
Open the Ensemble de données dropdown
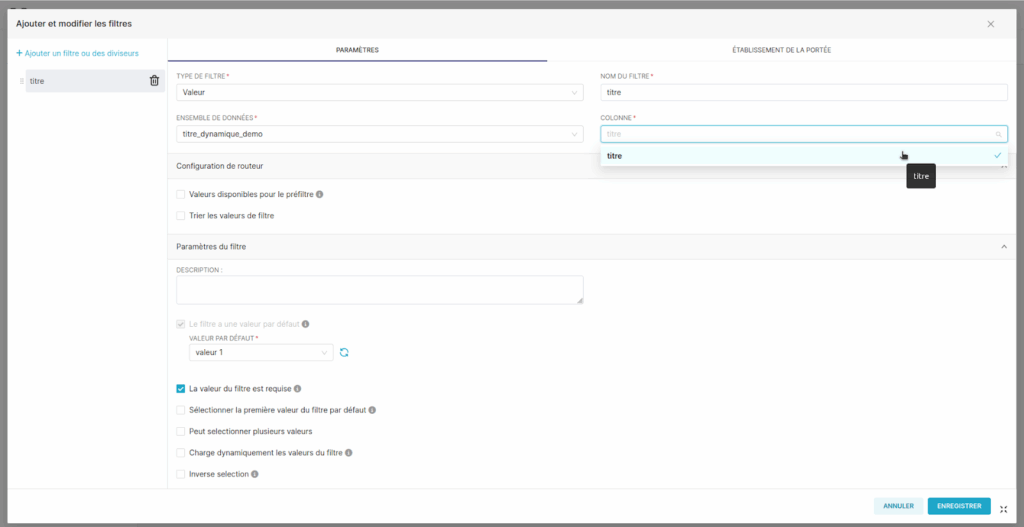pyautogui.click(x=379, y=134)
